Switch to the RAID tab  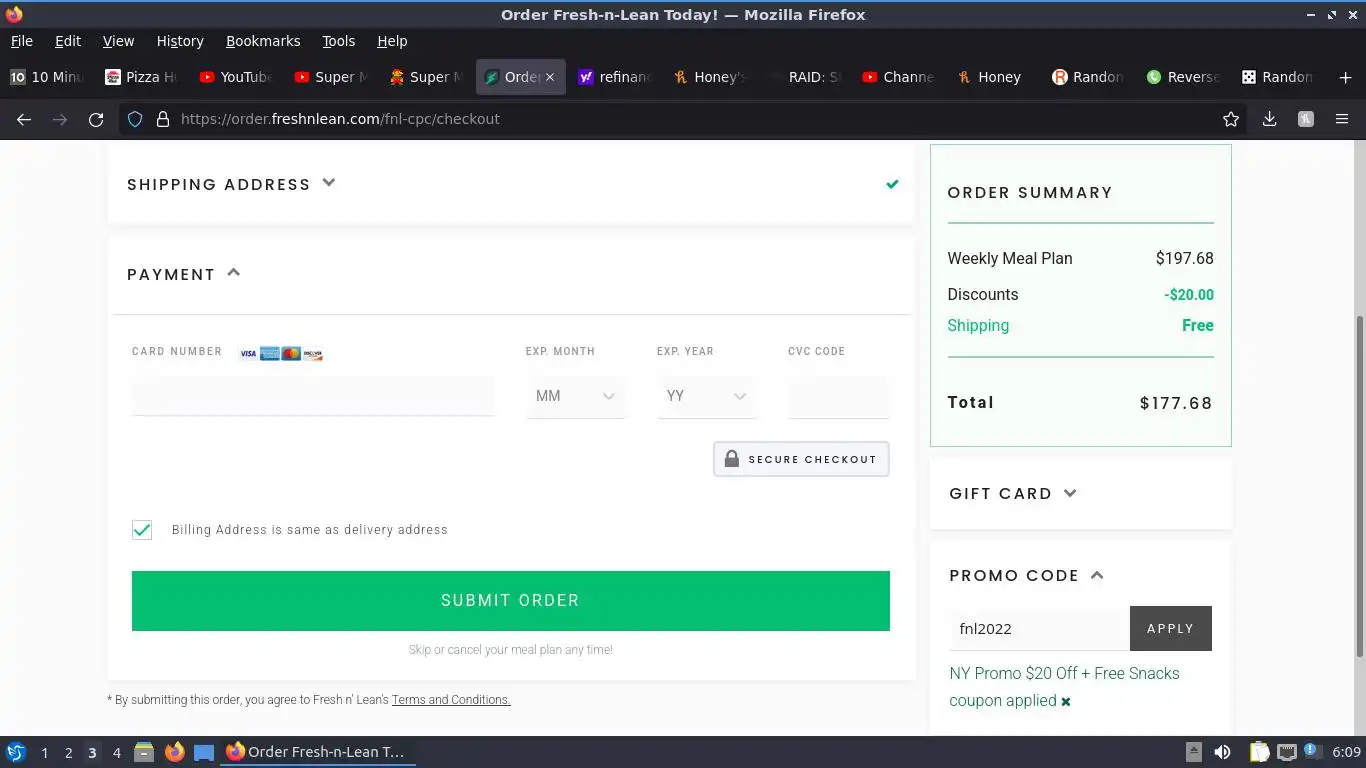tap(805, 77)
